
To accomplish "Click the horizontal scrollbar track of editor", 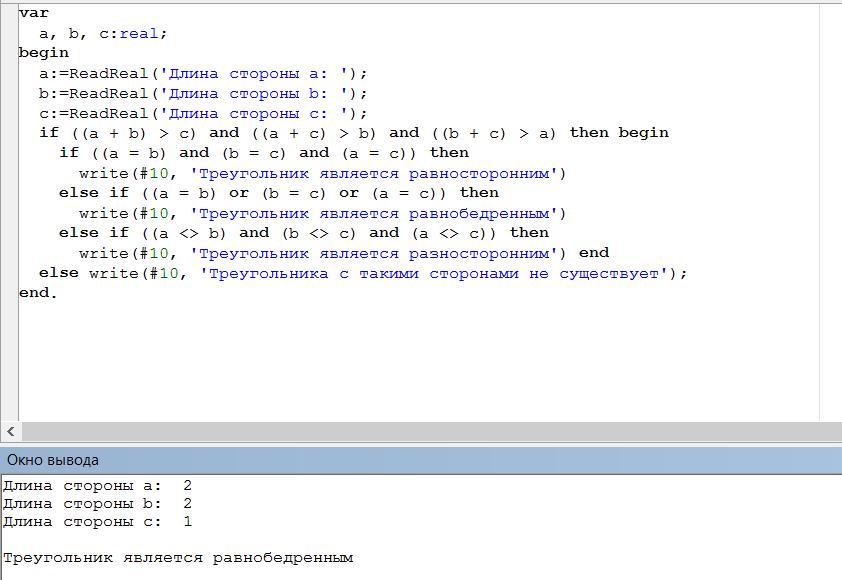I will click(x=432, y=431).
